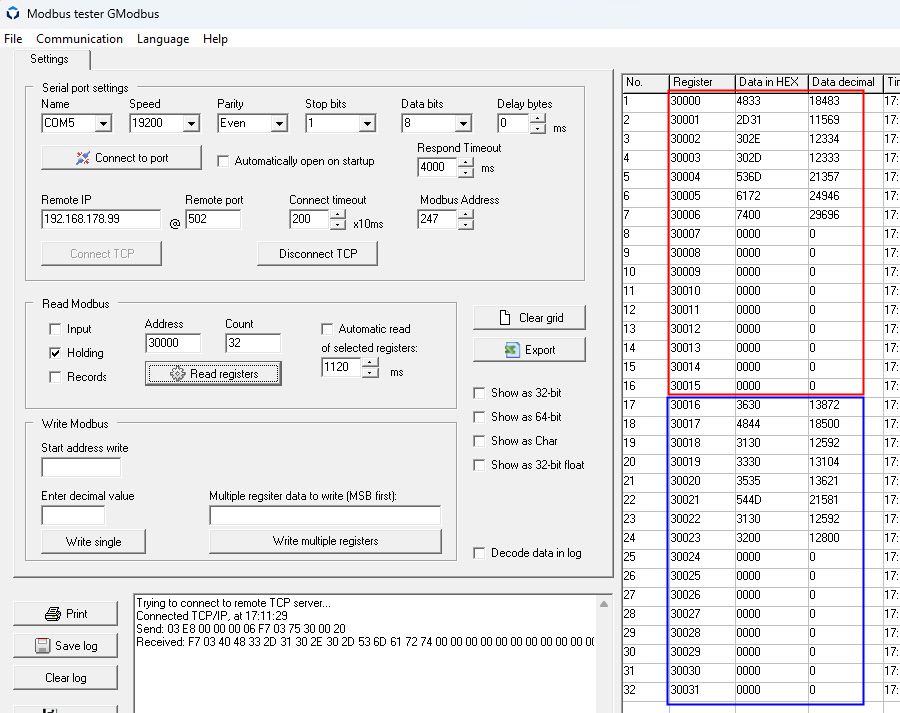Image resolution: width=900 pixels, height=713 pixels.
Task: Click the Print button with printer icon
Action: [x=65, y=614]
